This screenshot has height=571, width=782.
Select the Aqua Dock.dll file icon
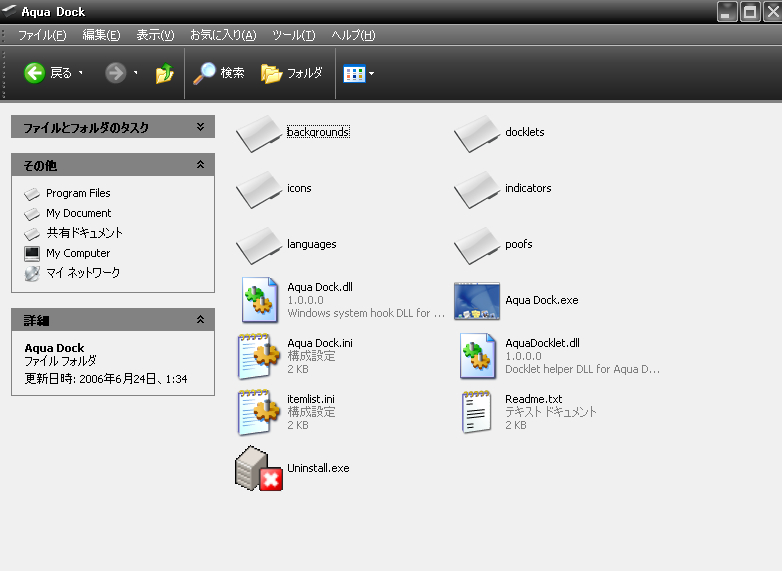click(260, 300)
